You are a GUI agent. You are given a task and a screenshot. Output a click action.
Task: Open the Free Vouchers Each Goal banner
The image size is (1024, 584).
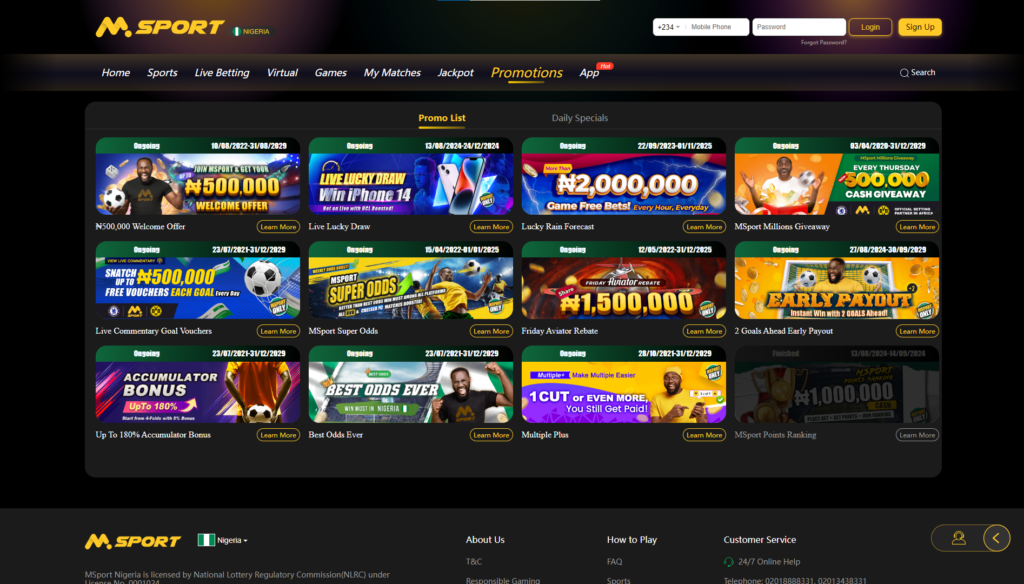coord(198,280)
